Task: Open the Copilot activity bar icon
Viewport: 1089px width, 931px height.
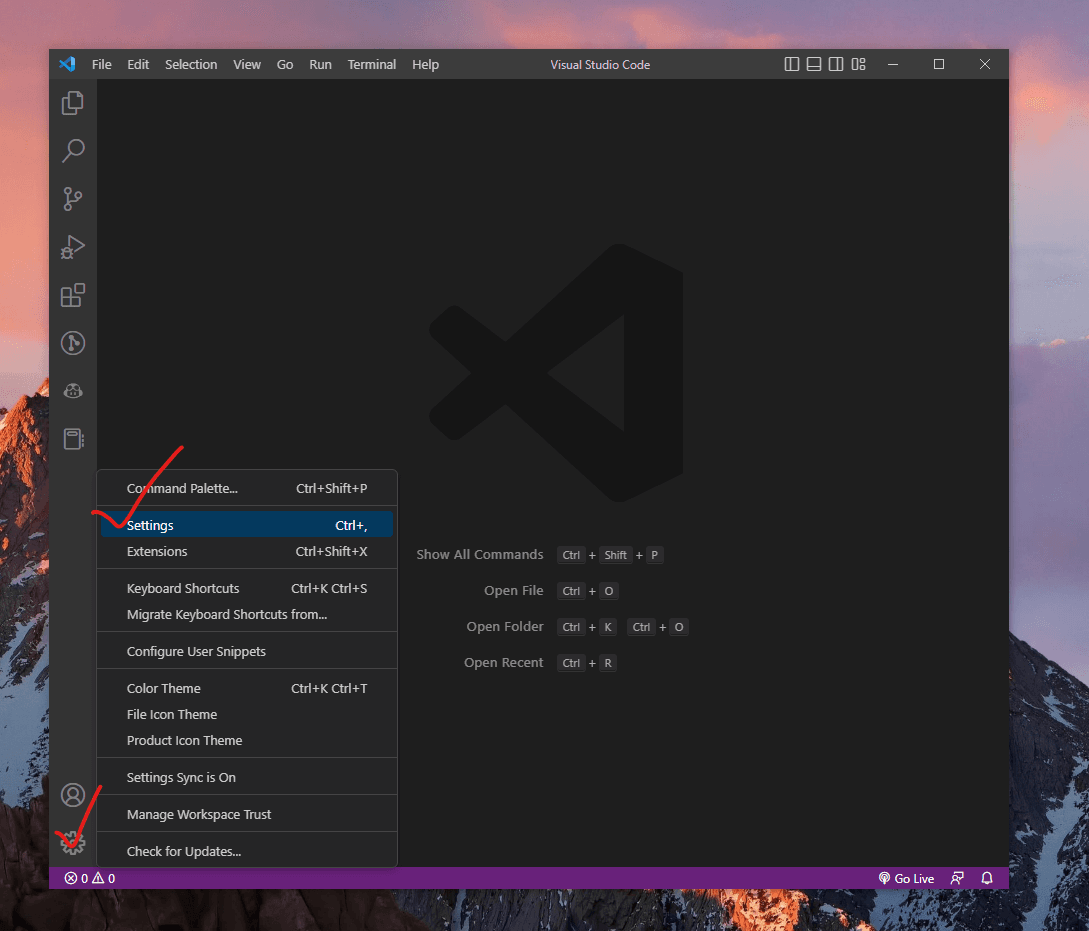Action: (x=73, y=392)
